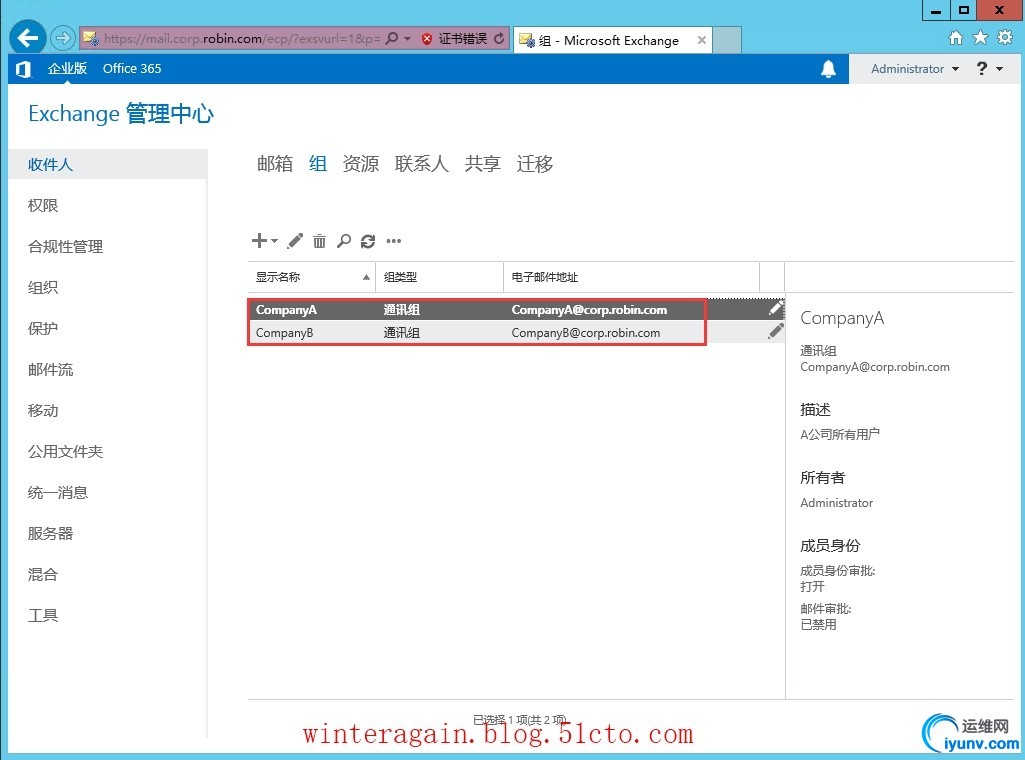1025x760 pixels.
Task: Click the edit pencil icon in the toolbar
Action: tap(295, 240)
